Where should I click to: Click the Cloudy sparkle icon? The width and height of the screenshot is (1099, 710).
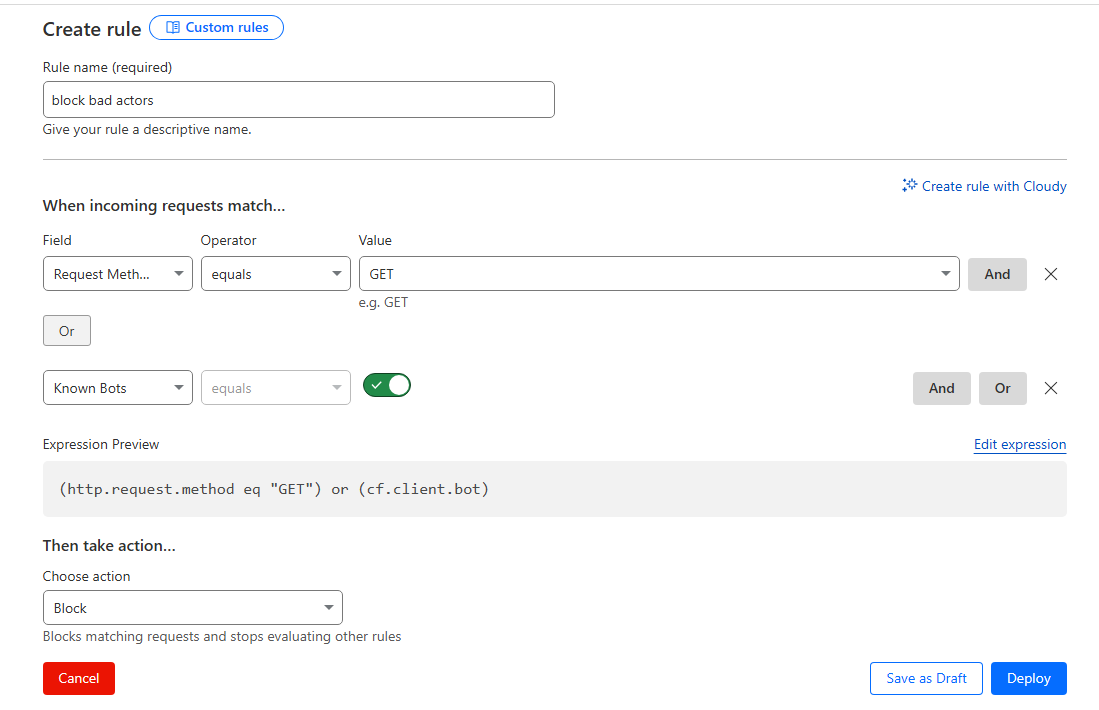(909, 185)
